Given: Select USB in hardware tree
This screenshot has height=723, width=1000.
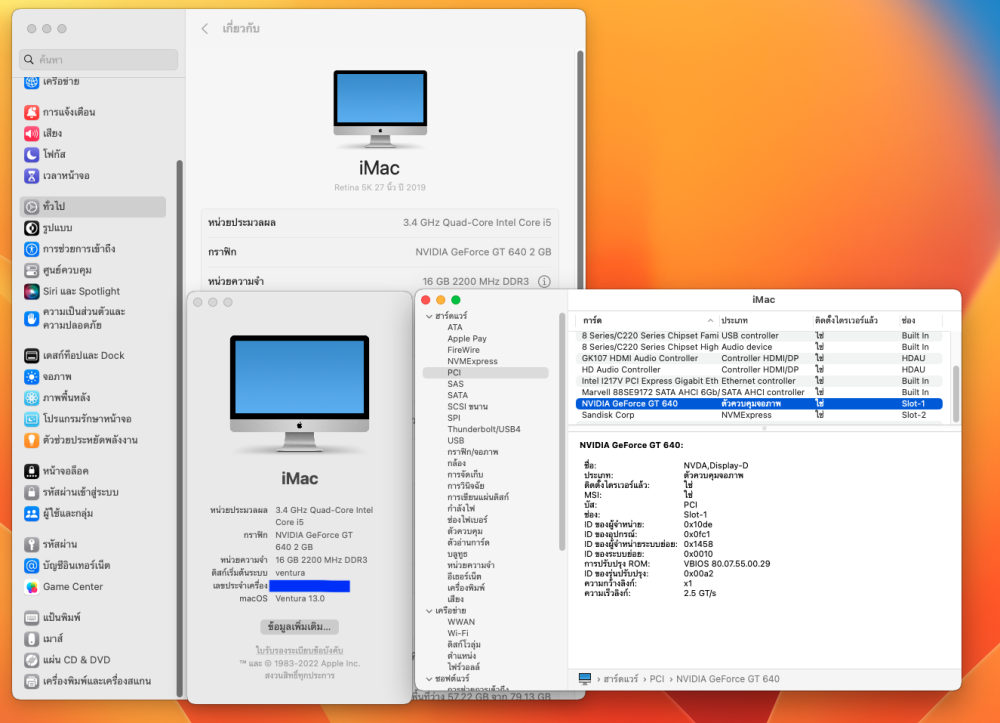Looking at the screenshot, I should (x=456, y=441).
